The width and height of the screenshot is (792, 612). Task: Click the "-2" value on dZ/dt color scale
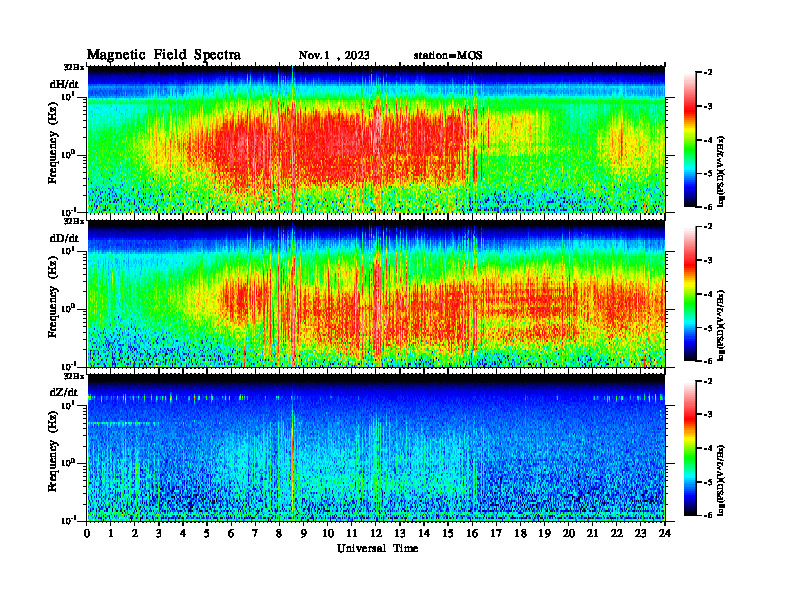[x=708, y=381]
